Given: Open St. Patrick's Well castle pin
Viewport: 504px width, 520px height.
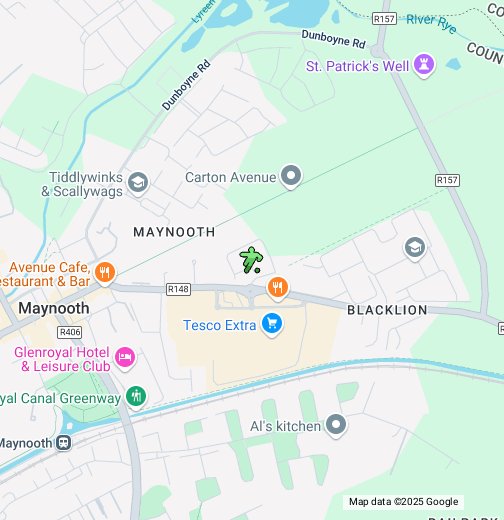Looking at the screenshot, I should pyautogui.click(x=424, y=65).
